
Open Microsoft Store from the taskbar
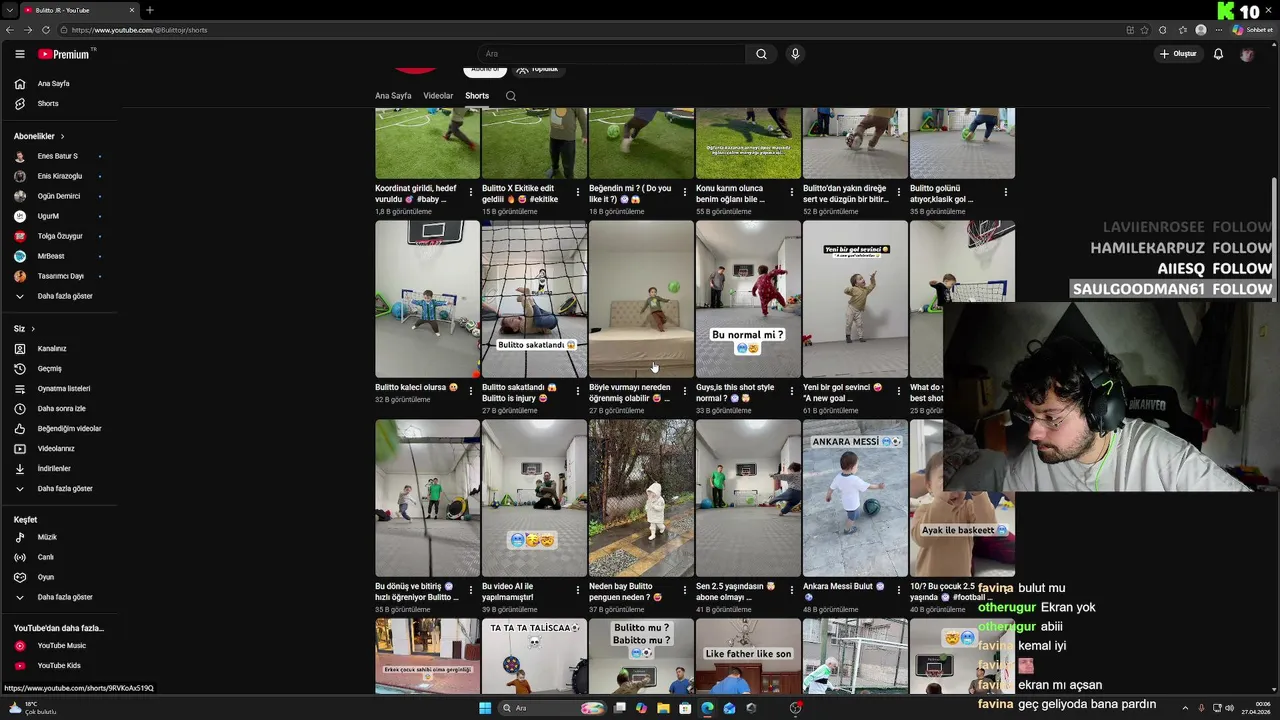point(685,708)
